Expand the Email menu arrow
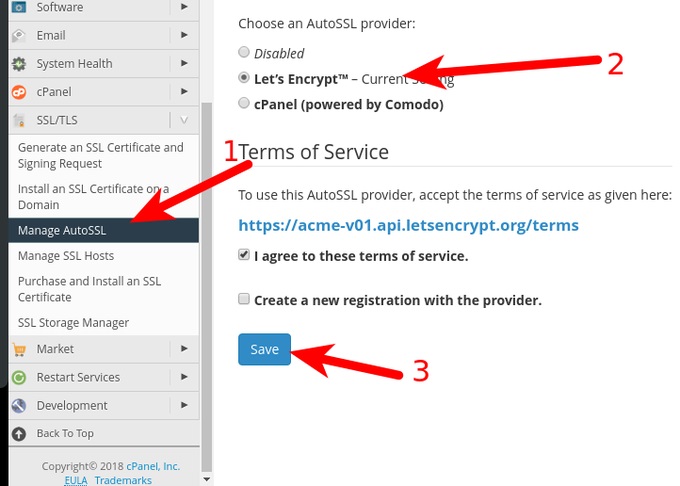Screen dimensions: 680x486 [x=184, y=35]
